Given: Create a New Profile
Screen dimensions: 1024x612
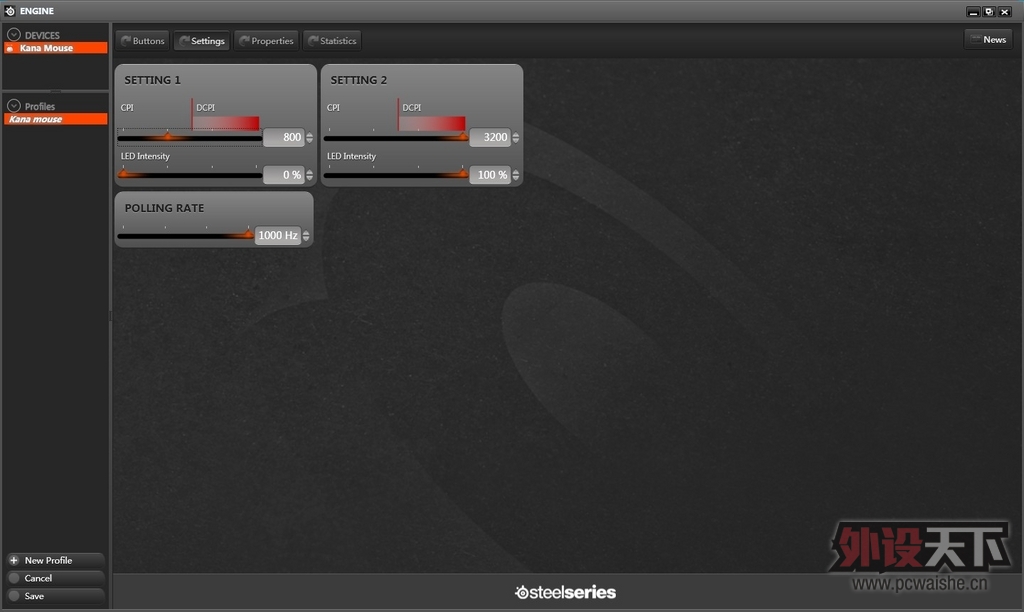Looking at the screenshot, I should (55, 560).
